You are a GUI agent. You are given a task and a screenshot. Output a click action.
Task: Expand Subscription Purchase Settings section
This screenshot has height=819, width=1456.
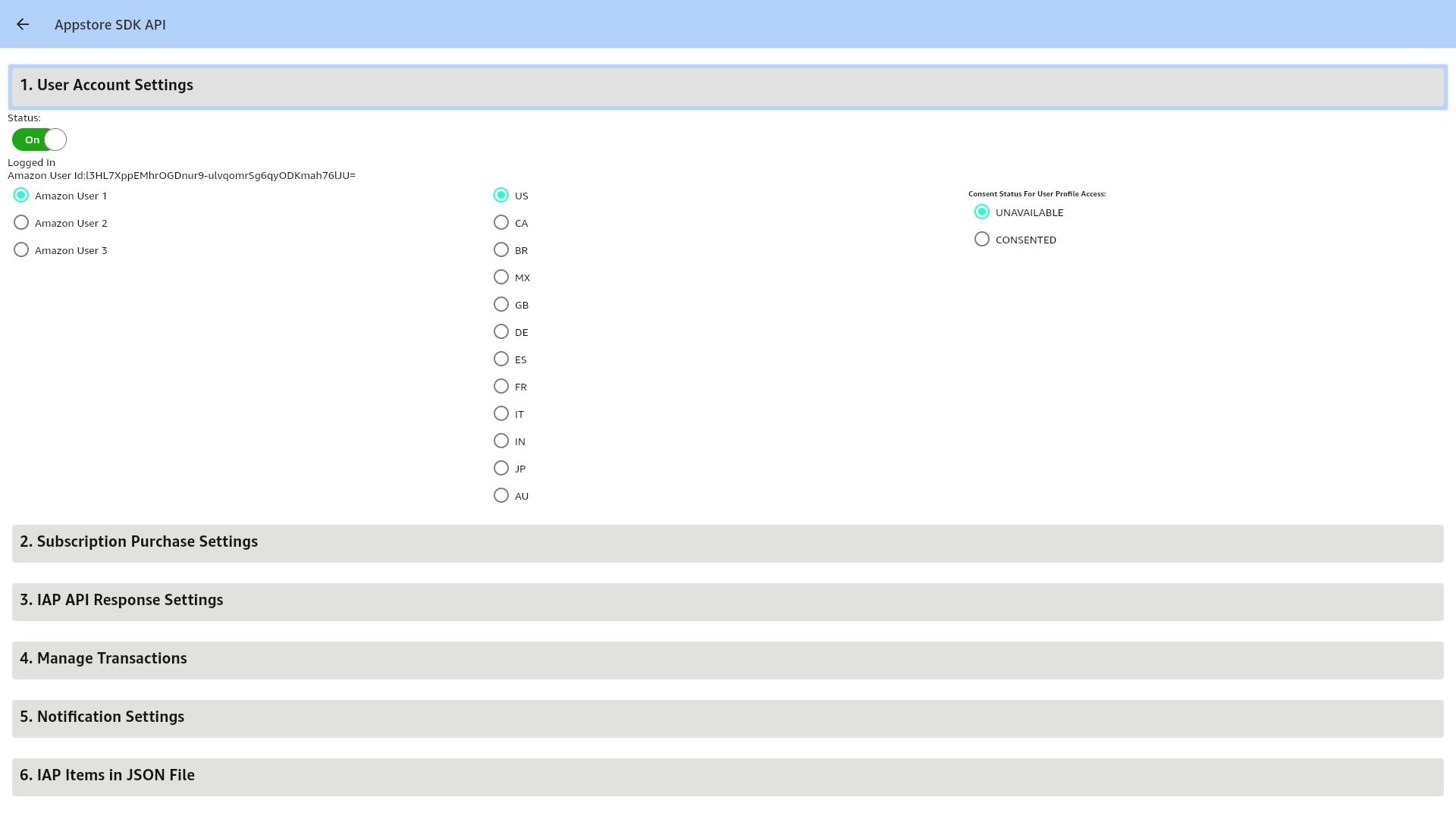coord(728,541)
